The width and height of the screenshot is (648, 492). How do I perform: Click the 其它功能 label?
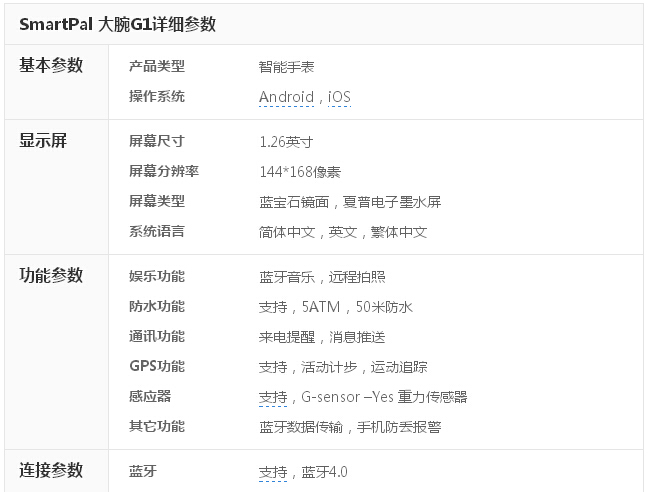pyautogui.click(x=157, y=426)
